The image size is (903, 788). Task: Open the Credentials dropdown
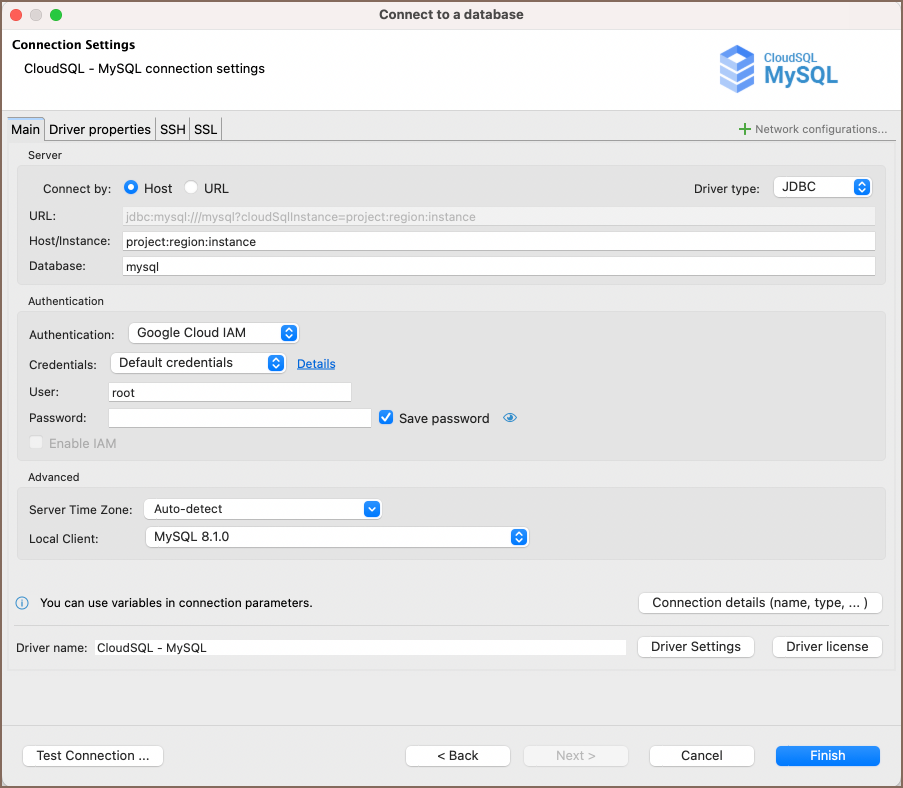click(198, 363)
